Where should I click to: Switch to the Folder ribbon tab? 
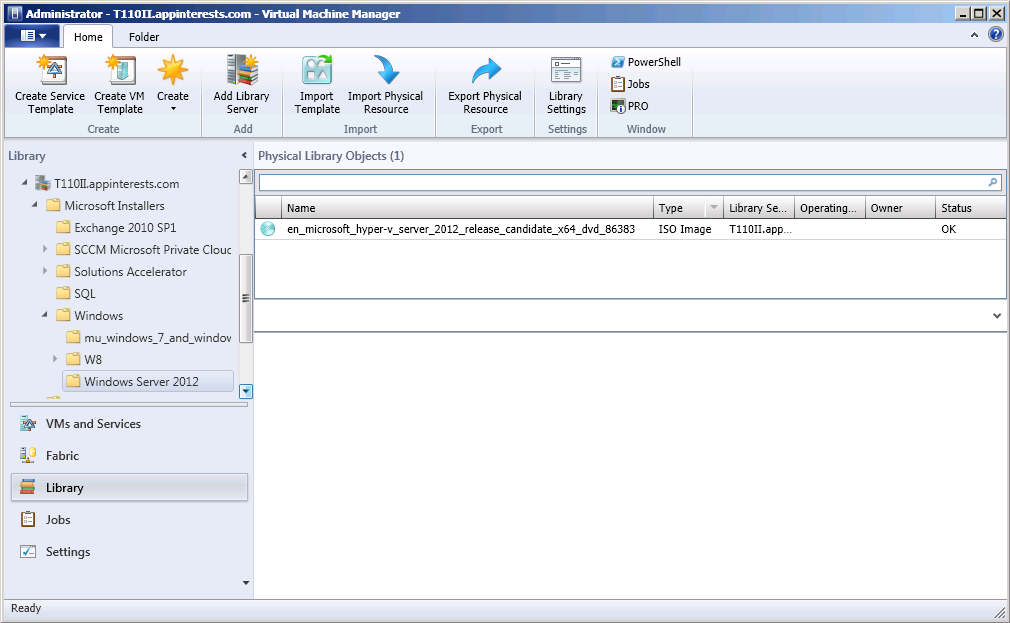[x=144, y=37]
